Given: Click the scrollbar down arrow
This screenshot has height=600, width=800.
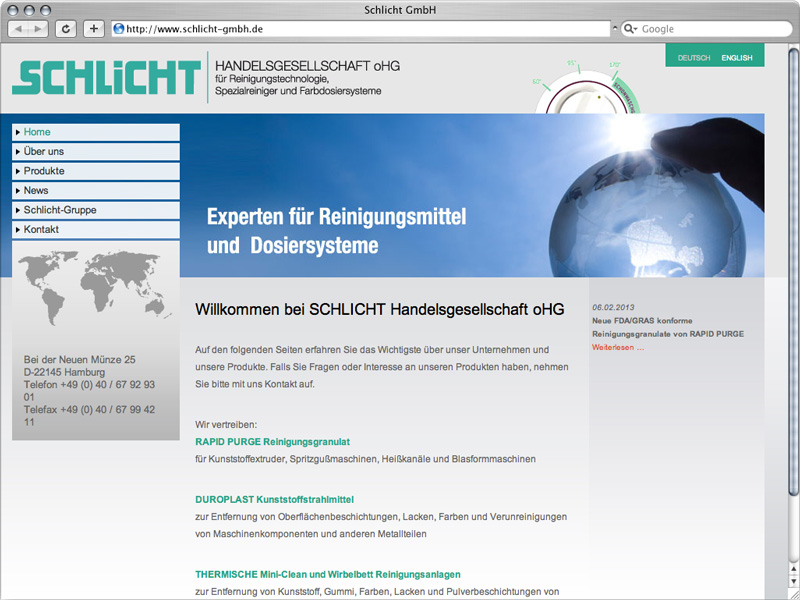Looking at the screenshot, I should (793, 581).
